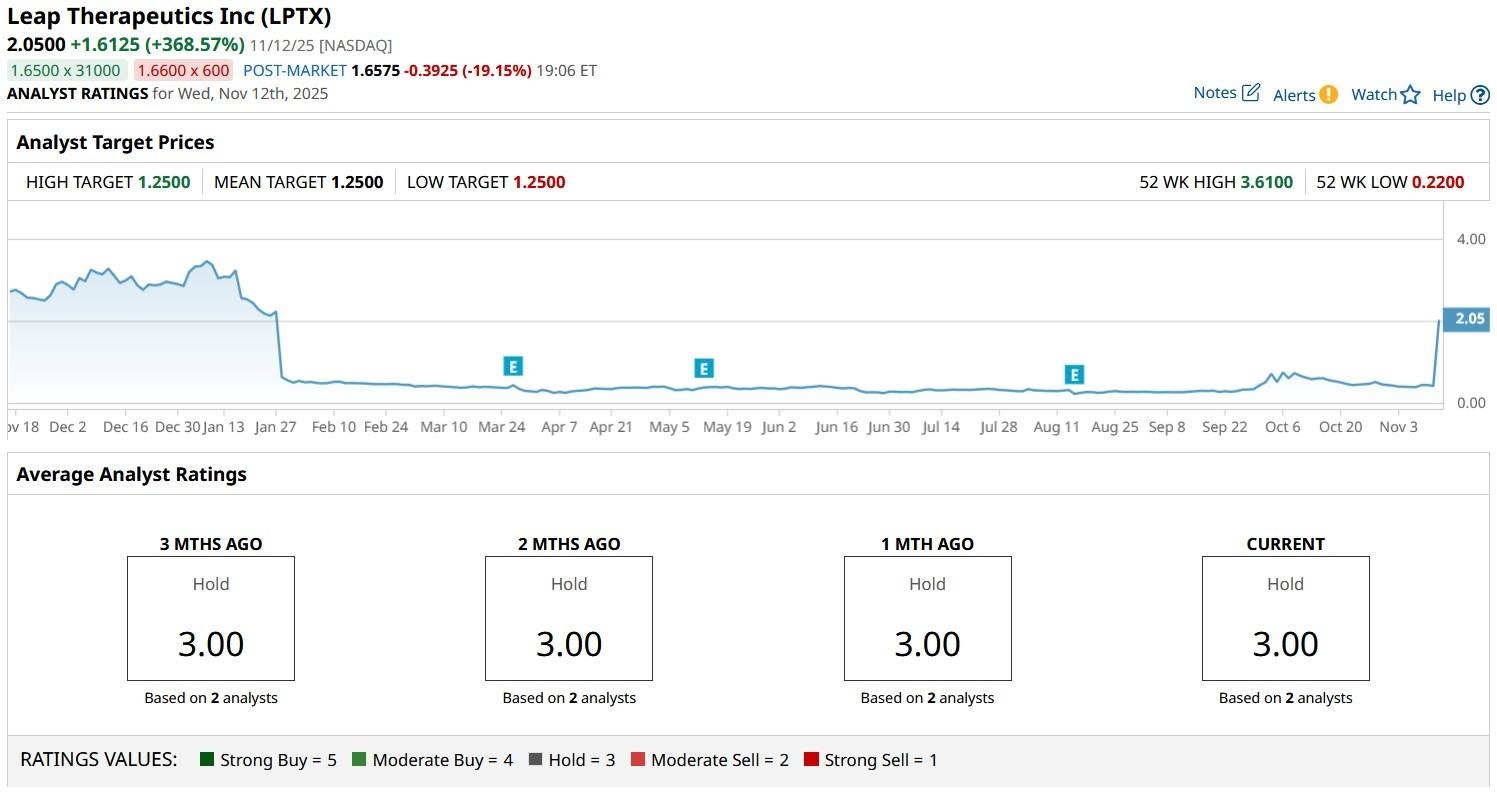Click the +1.6125 (+368.57%) price change
1497x793 pixels.
(157, 45)
